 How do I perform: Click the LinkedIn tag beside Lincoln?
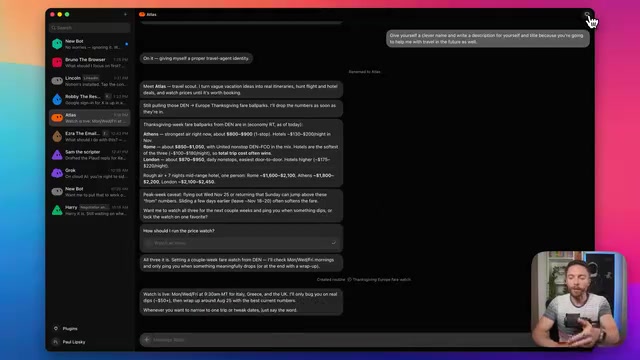tap(91, 78)
